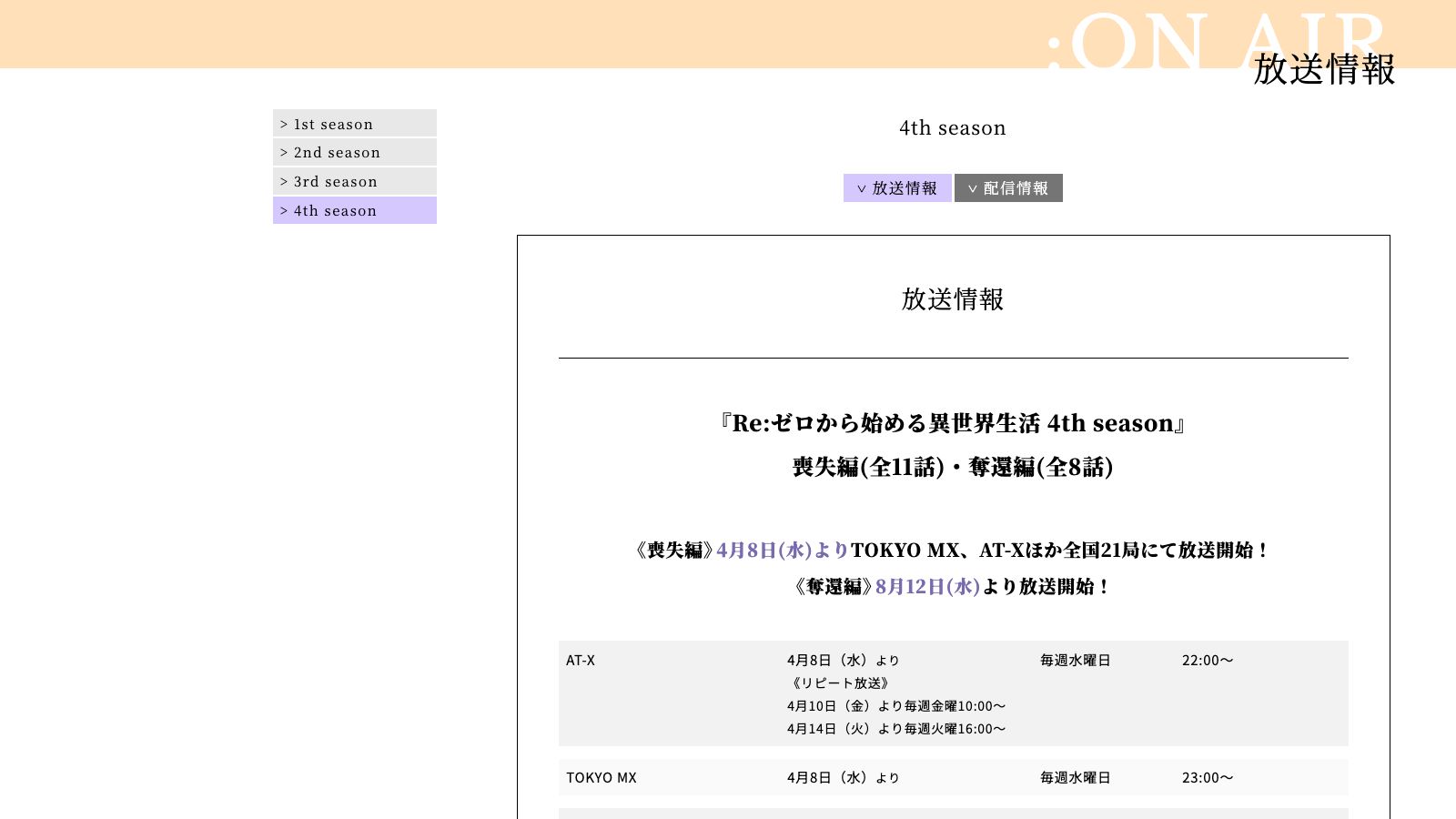The width and height of the screenshot is (1456, 819).
Task: Click the 8月12日(水) highlighted date
Action: point(927,587)
